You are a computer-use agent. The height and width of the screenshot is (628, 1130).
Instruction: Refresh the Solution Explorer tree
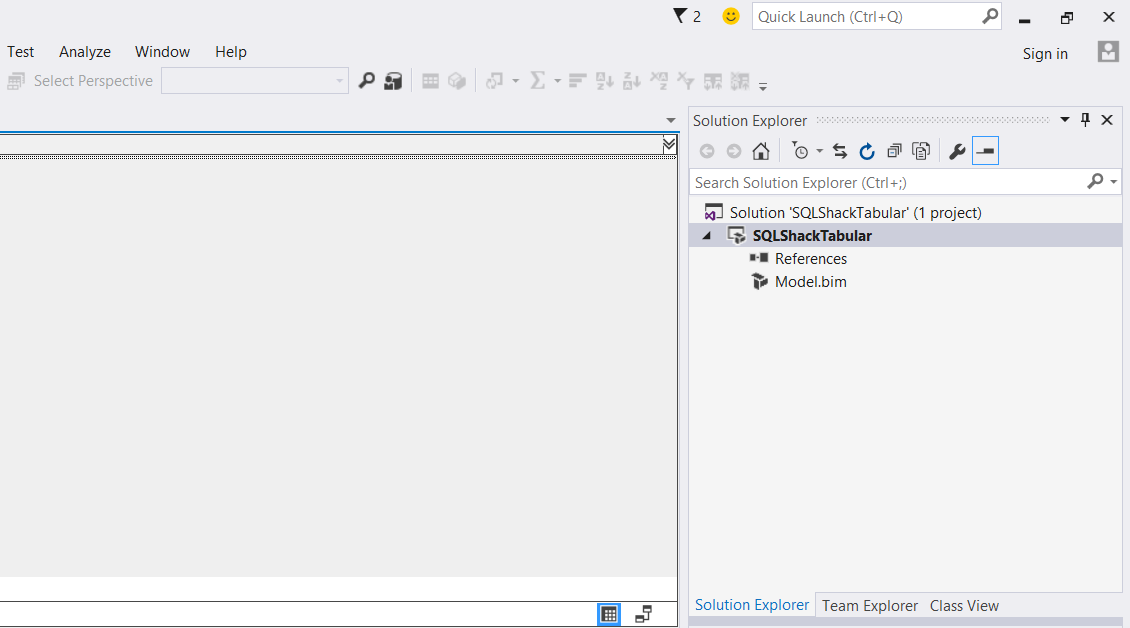[867, 151]
